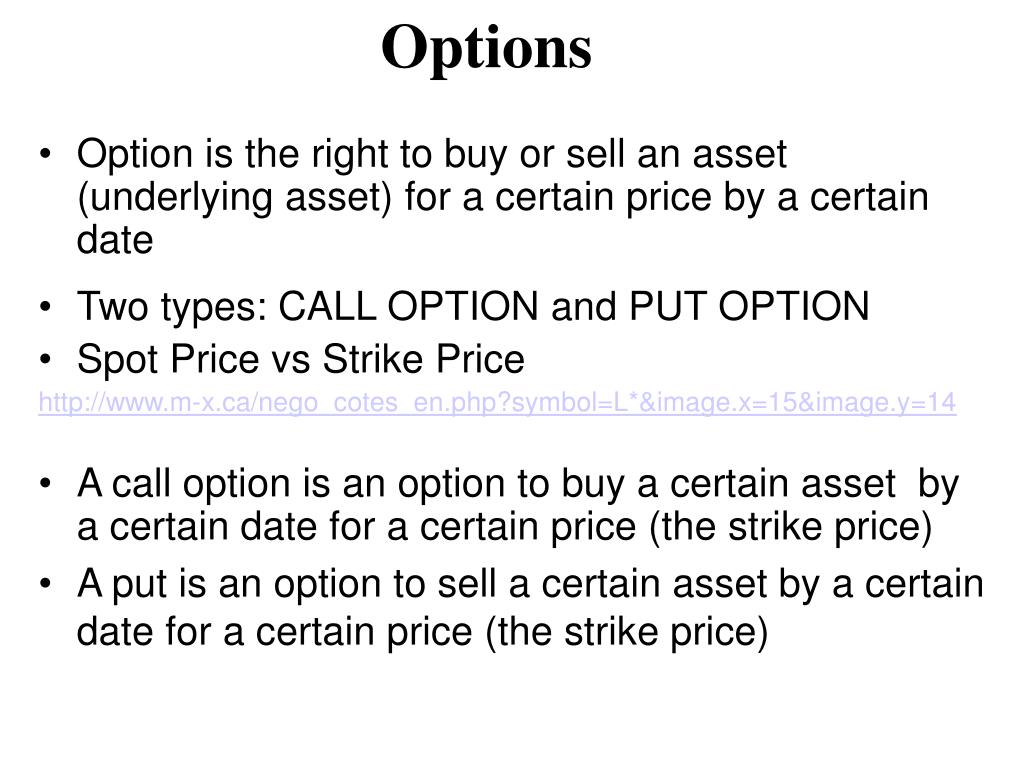The width and height of the screenshot is (1024, 768).
Task: Click the "(underlying asset)" phrase
Action: 234,198
